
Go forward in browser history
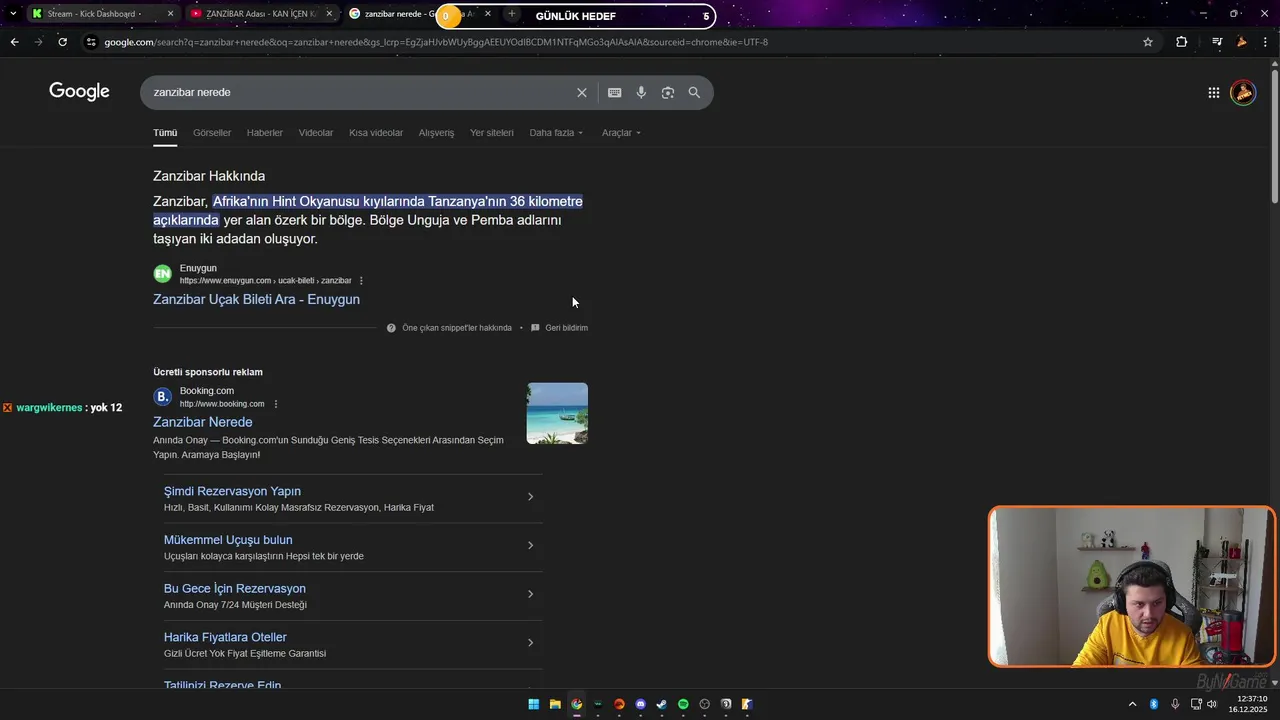pyautogui.click(x=38, y=42)
